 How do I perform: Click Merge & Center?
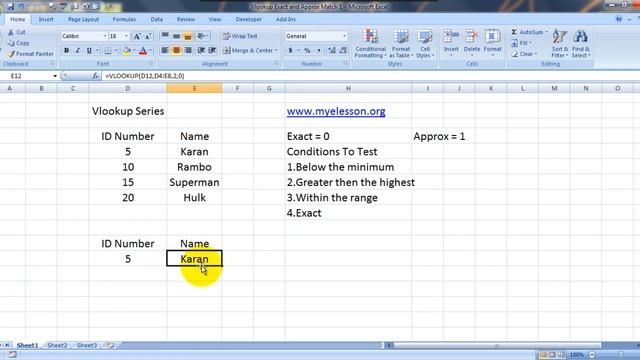pos(248,51)
